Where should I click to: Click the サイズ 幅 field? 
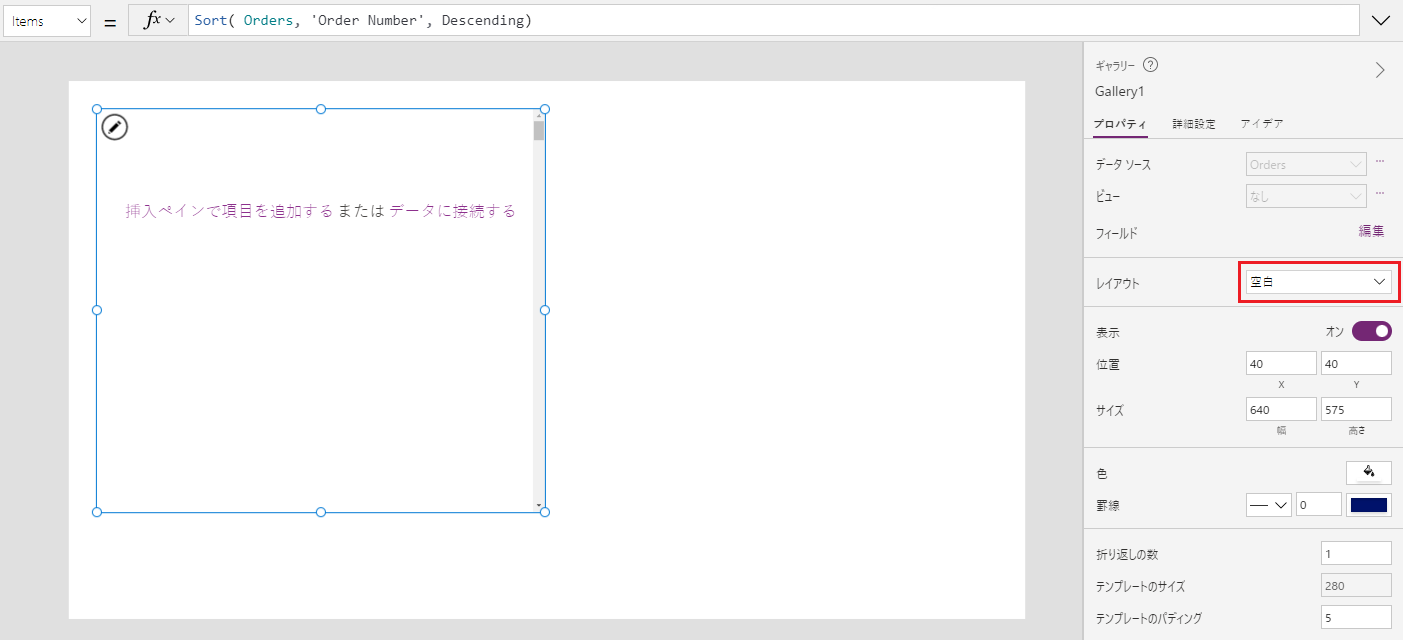point(1281,409)
